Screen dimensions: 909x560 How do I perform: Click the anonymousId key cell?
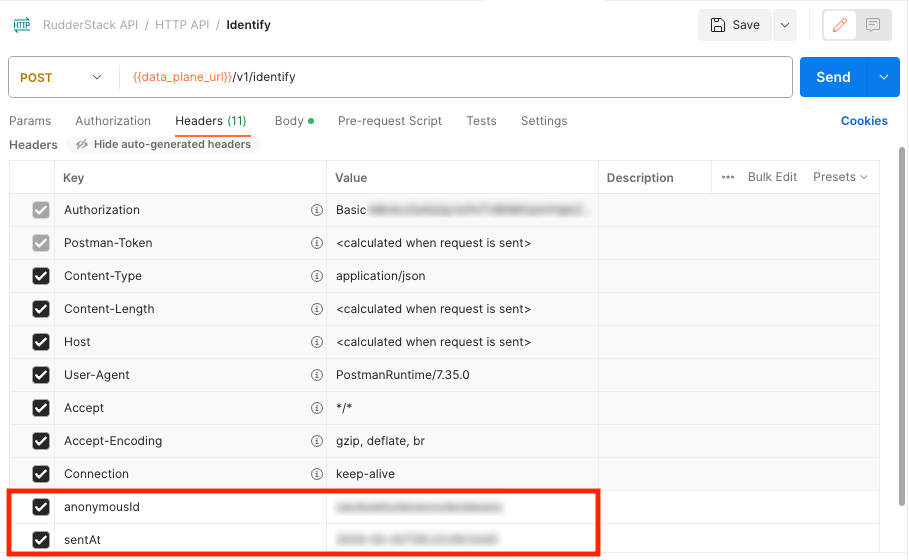(190, 507)
